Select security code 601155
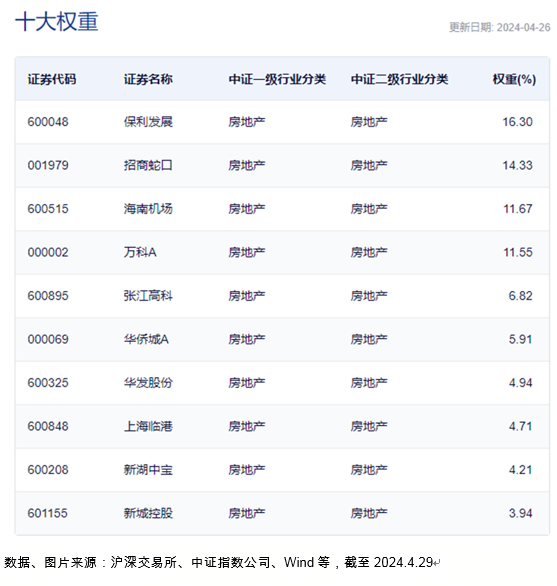The height and width of the screenshot is (586, 557). click(47, 513)
